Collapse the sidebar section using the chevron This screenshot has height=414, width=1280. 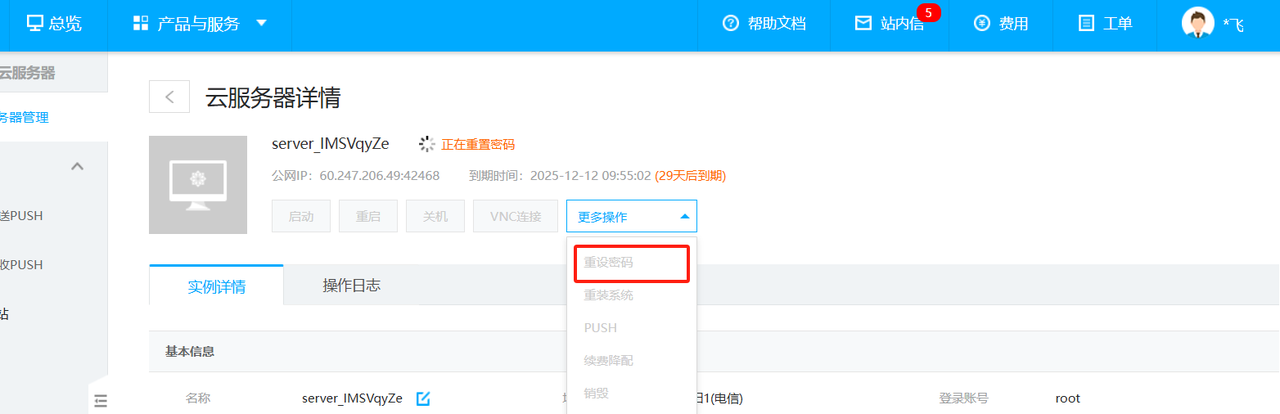77,166
